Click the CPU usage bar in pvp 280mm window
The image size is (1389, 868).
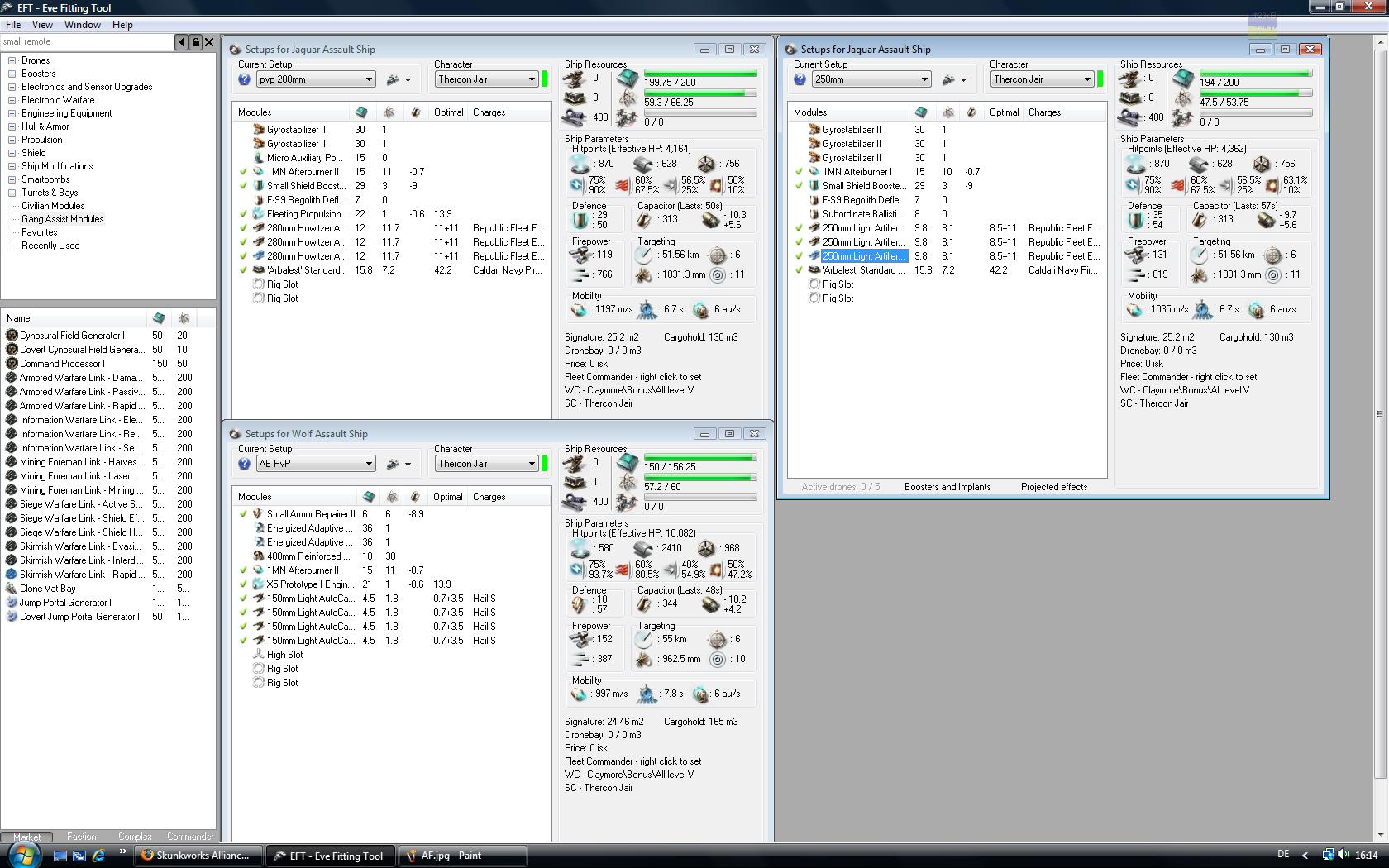[700, 74]
